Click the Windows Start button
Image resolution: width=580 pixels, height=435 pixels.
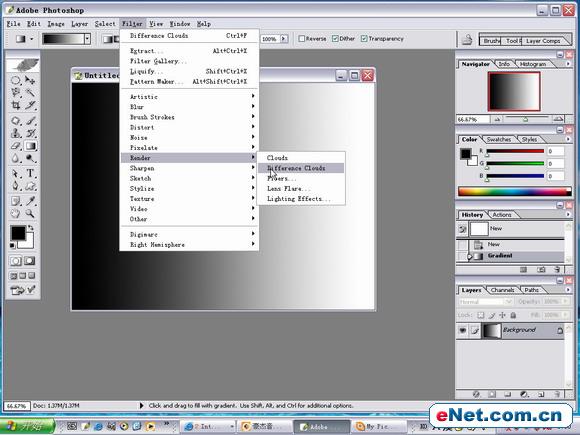coord(27,426)
